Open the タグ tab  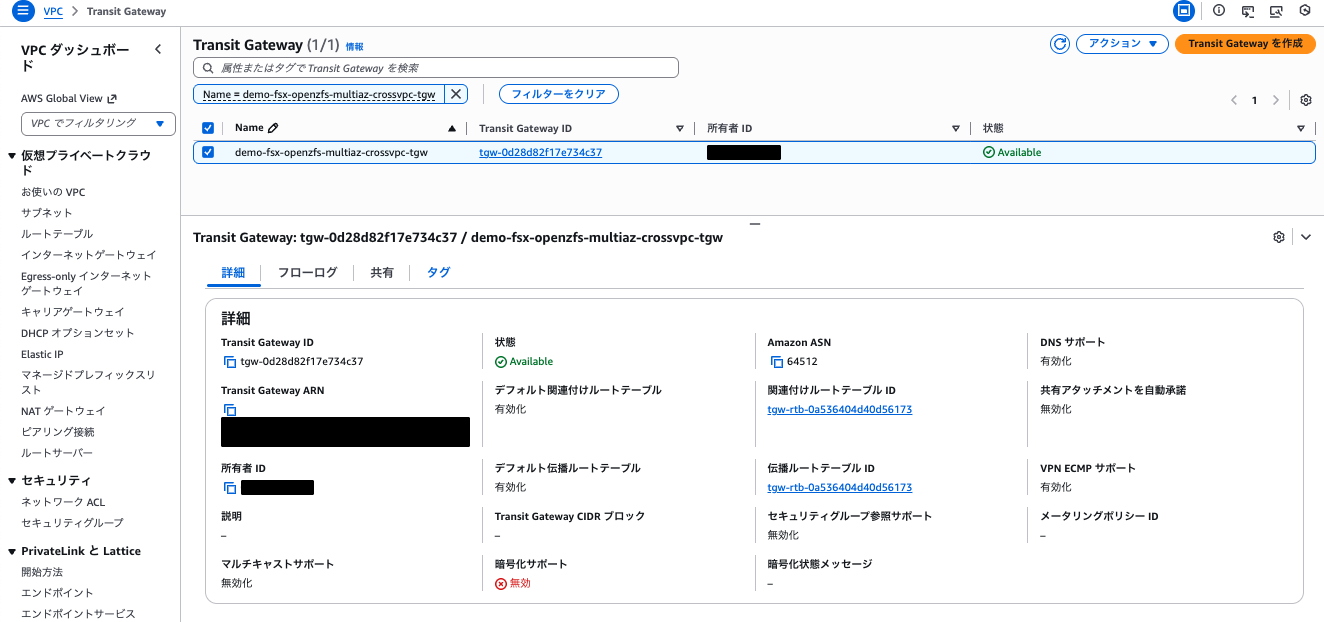pyautogui.click(x=438, y=271)
